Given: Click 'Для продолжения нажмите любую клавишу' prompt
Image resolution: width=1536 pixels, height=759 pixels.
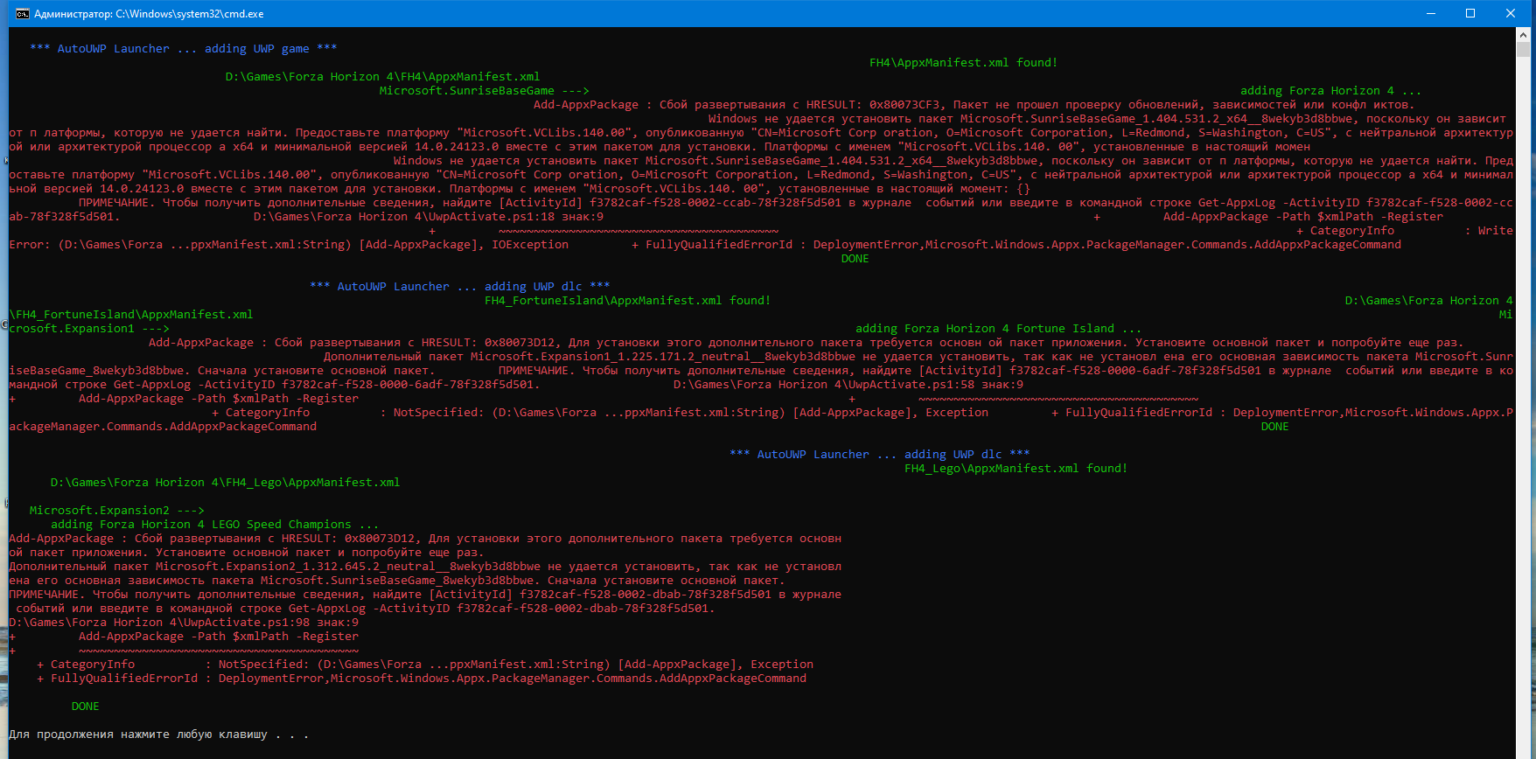Looking at the screenshot, I should pos(158,734).
